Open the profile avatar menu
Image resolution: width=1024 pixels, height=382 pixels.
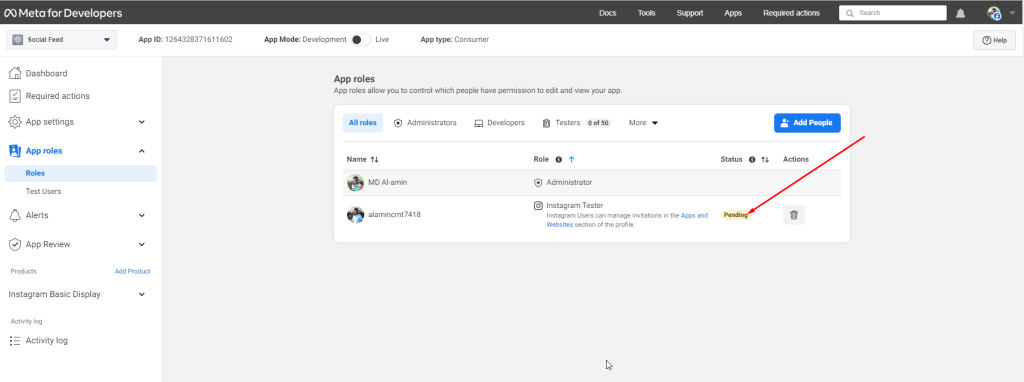click(994, 13)
